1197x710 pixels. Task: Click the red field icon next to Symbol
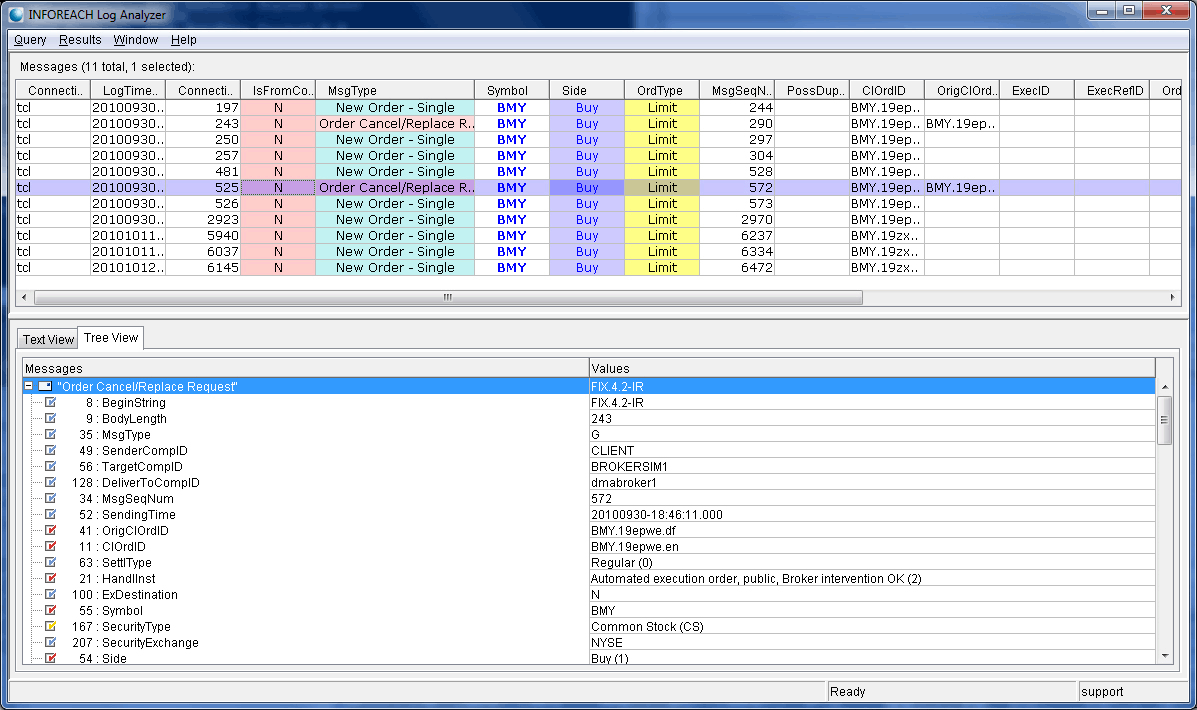click(x=50, y=611)
